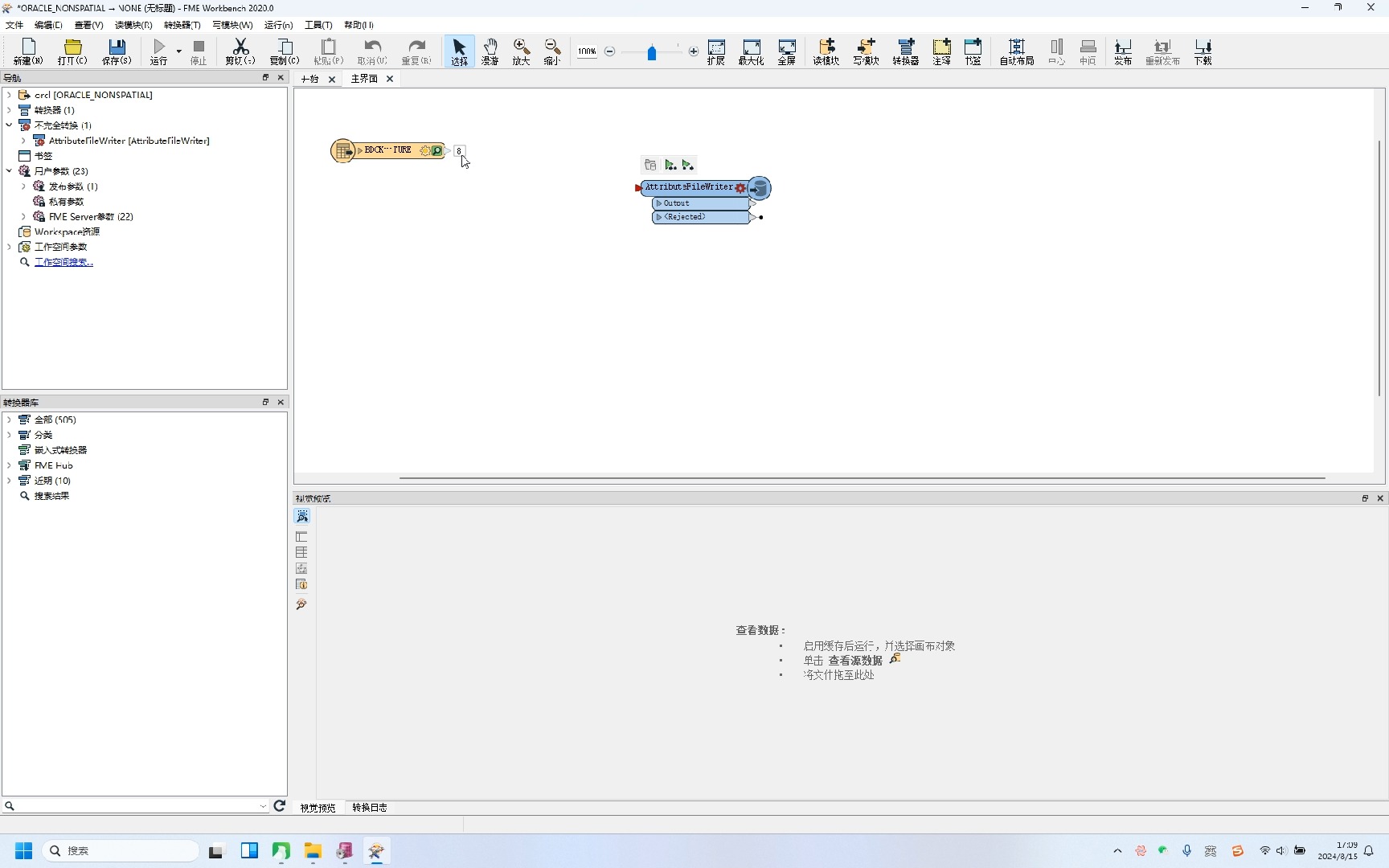Publish to server with the 发布 icon
This screenshot has width=1389, height=868.
point(1123,51)
